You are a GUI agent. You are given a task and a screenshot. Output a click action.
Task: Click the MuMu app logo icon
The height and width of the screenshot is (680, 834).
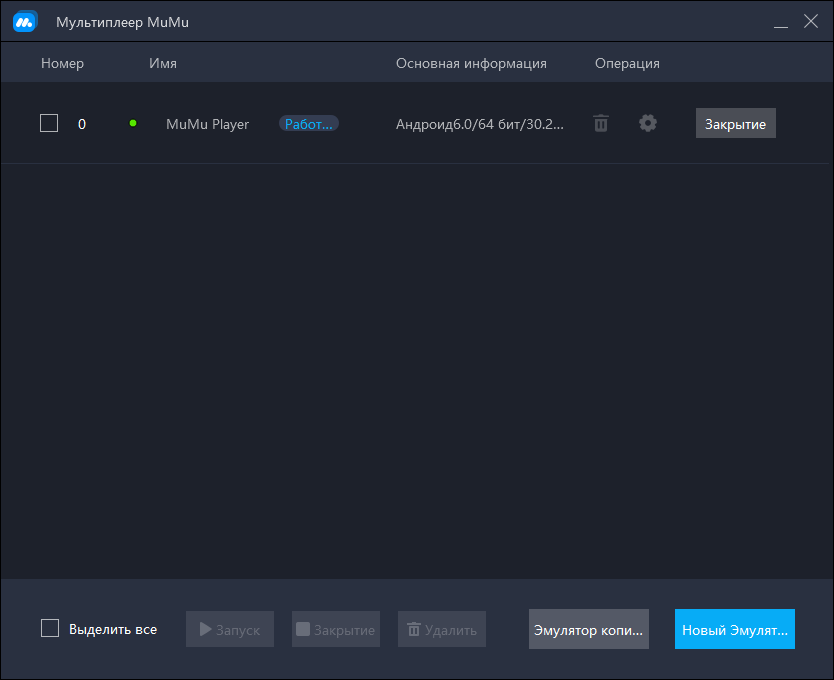[25, 22]
